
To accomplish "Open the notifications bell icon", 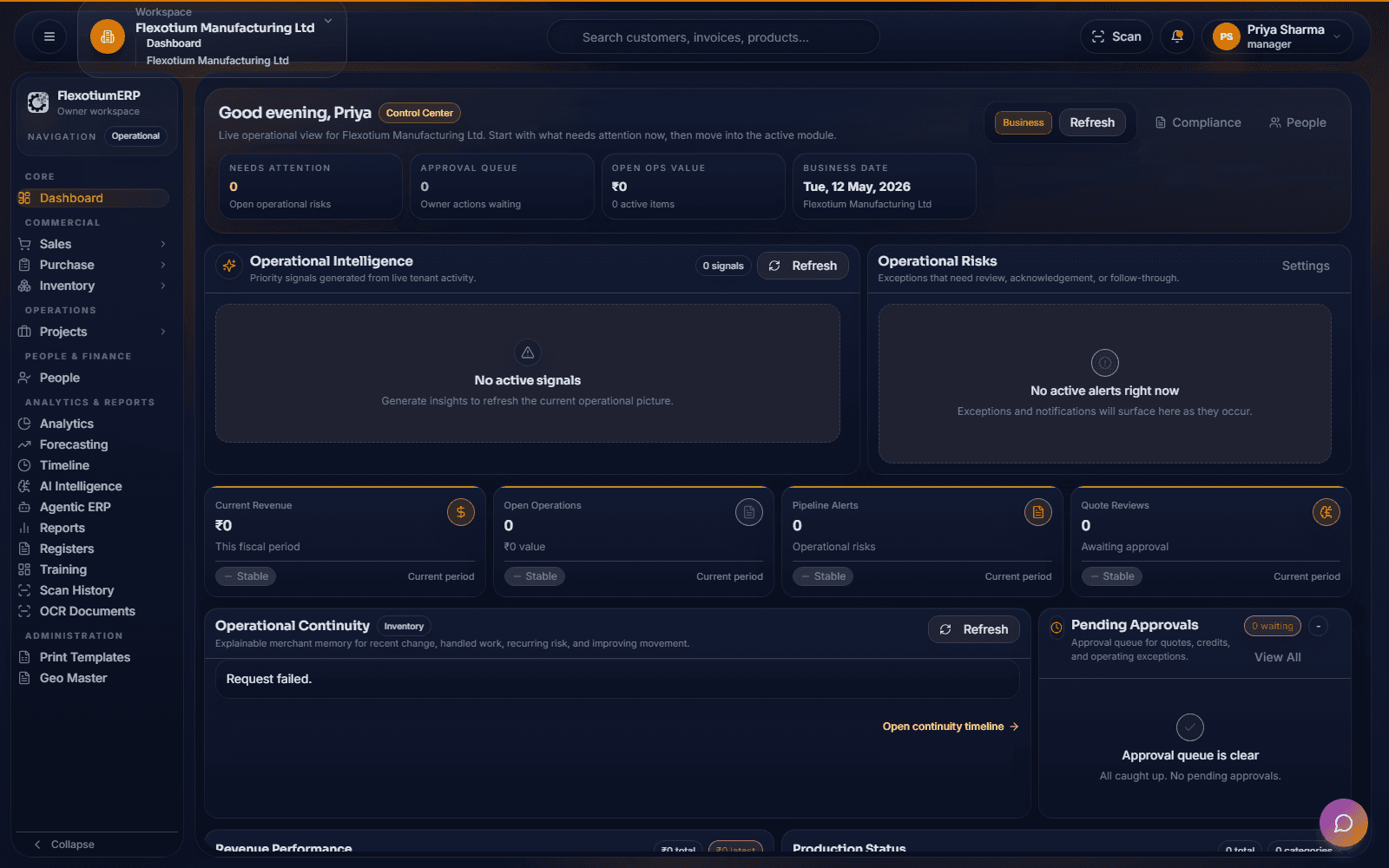I will pyautogui.click(x=1177, y=36).
